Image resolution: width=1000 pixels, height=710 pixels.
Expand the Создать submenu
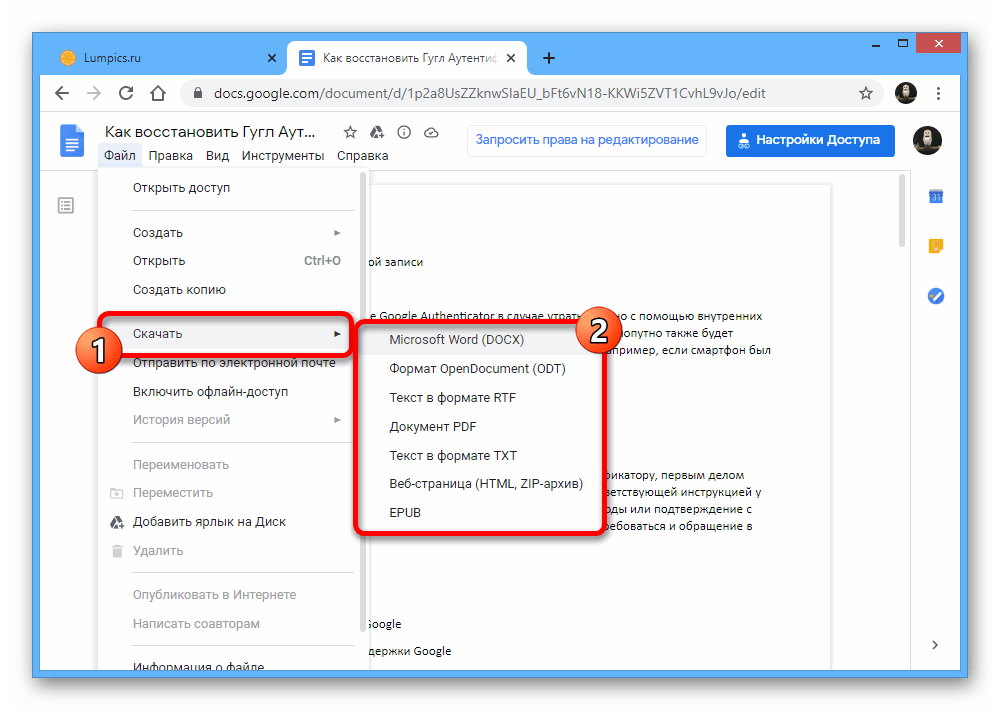236,232
